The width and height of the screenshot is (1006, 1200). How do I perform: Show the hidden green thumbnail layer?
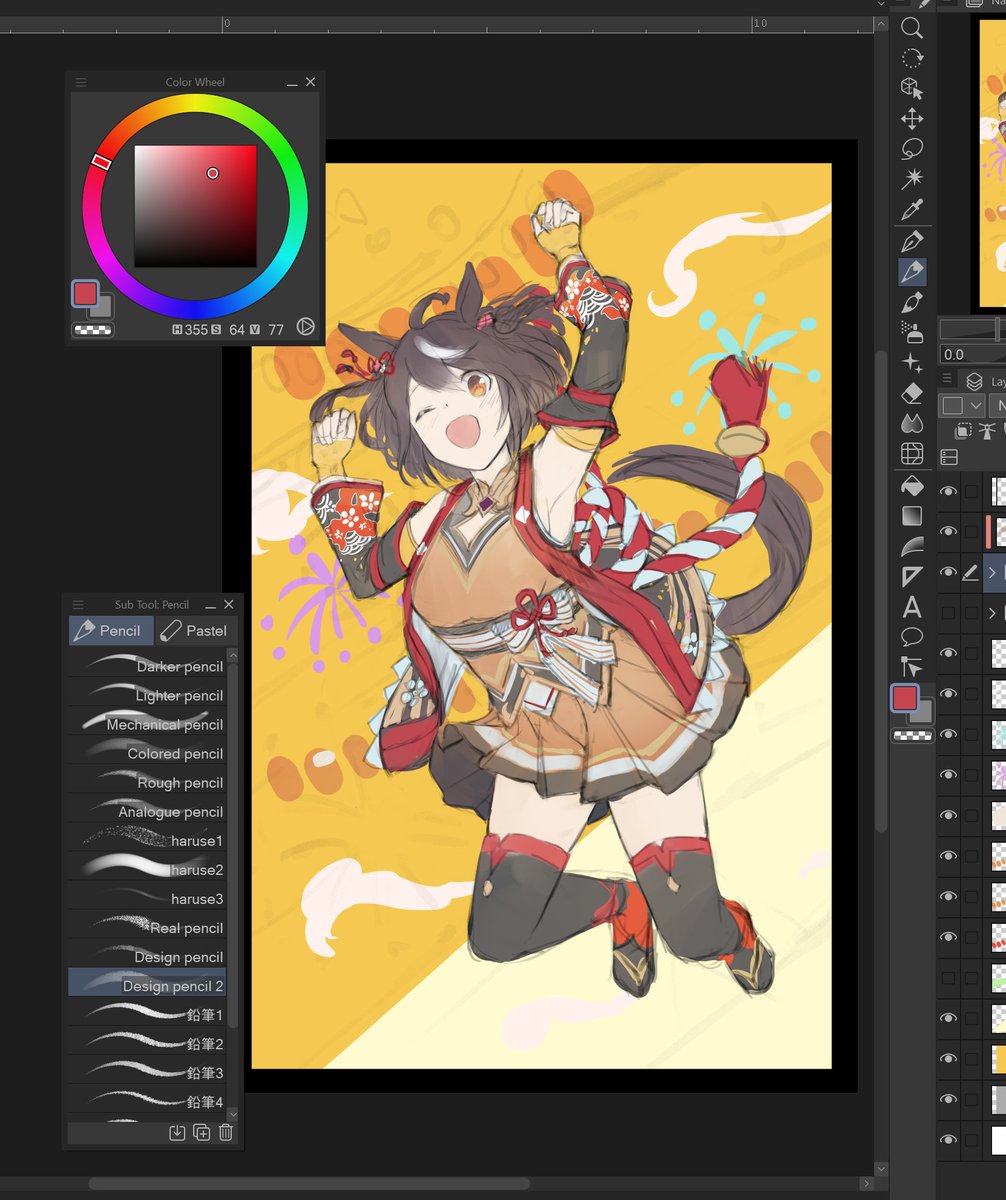(x=948, y=978)
